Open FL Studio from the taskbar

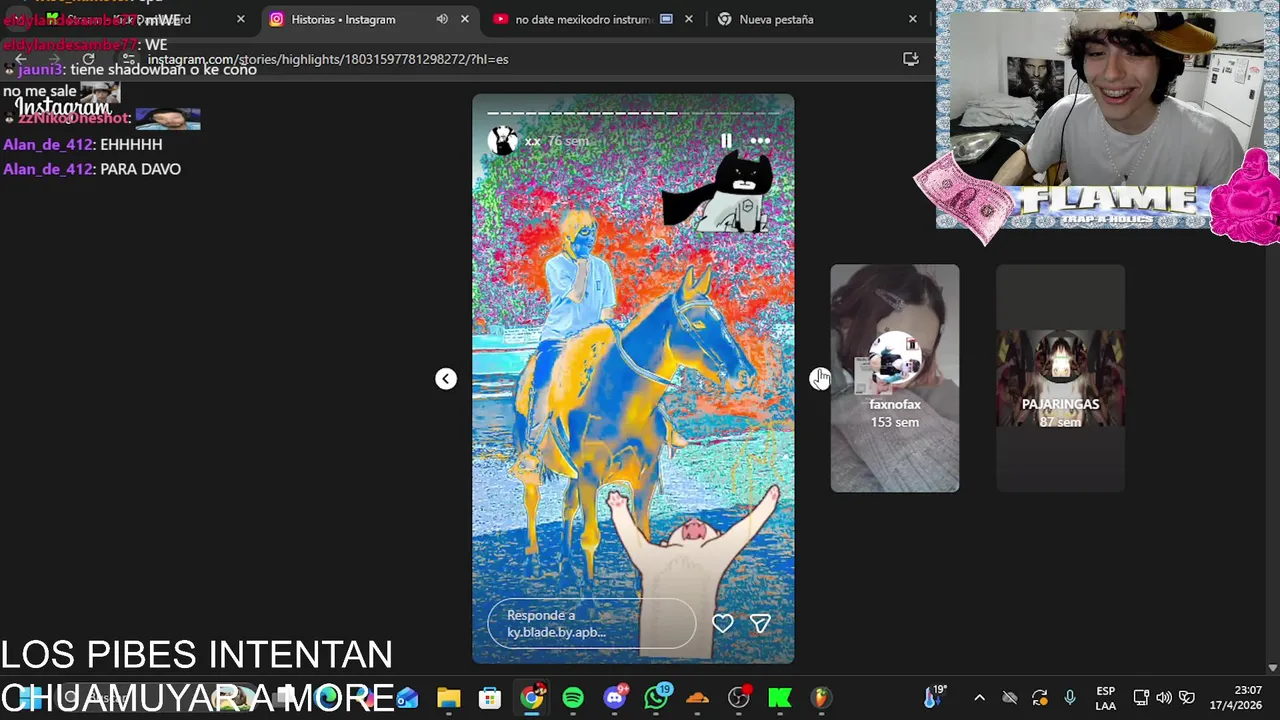820,698
